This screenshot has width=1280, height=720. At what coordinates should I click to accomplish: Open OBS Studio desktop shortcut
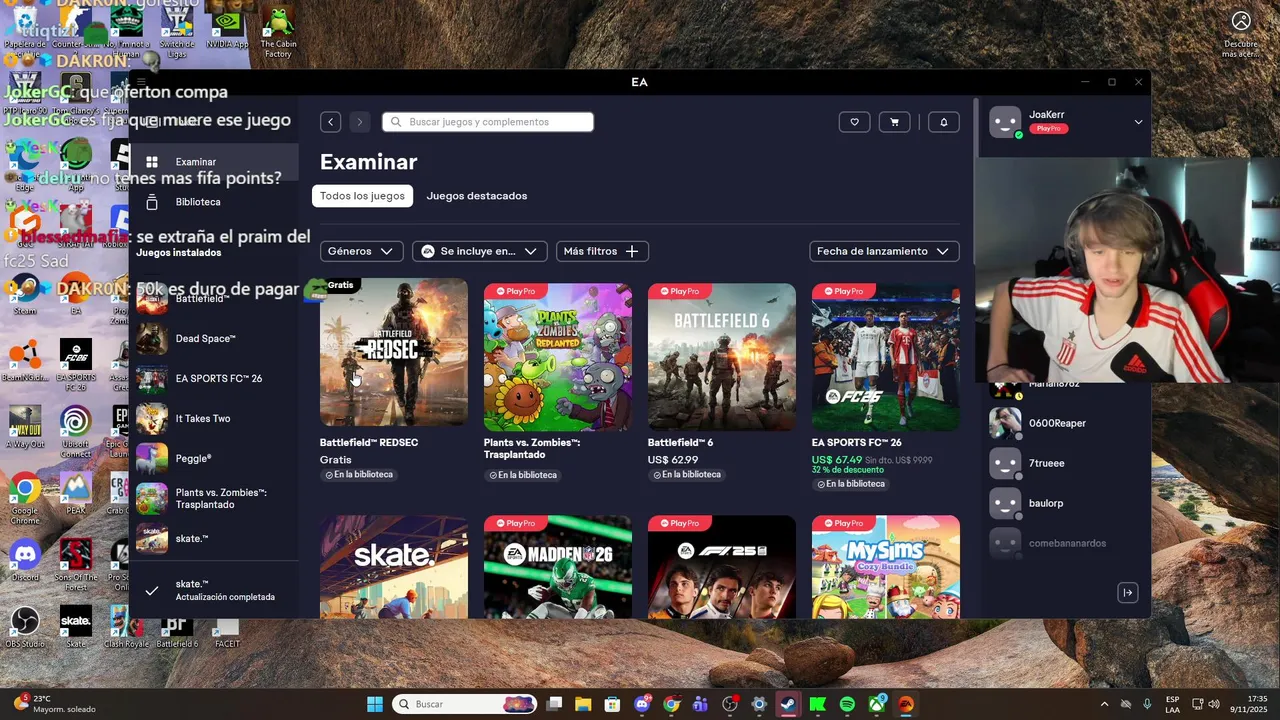click(25, 628)
